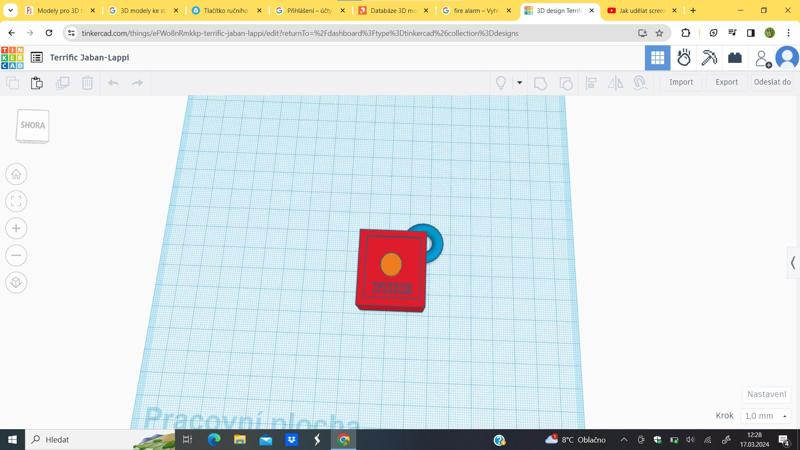This screenshot has height=450, width=800.
Task: Click the Duplicate and repeat icon
Action: point(62,83)
